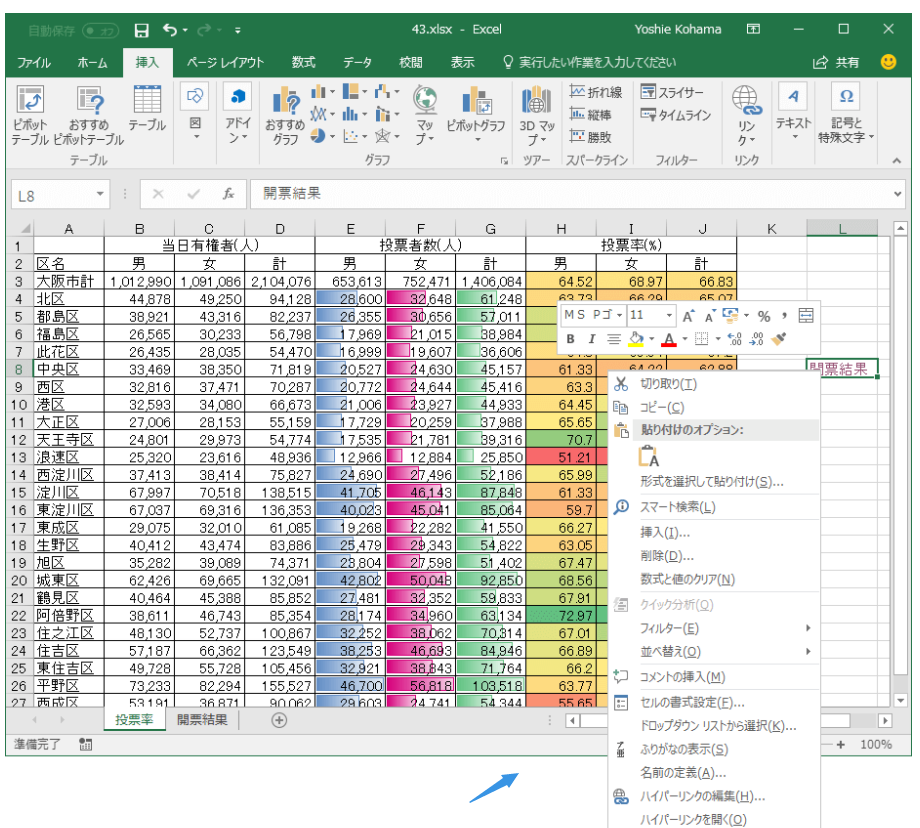Click the Insert Function fx button
This screenshot has width=920, height=828.
coord(228,194)
